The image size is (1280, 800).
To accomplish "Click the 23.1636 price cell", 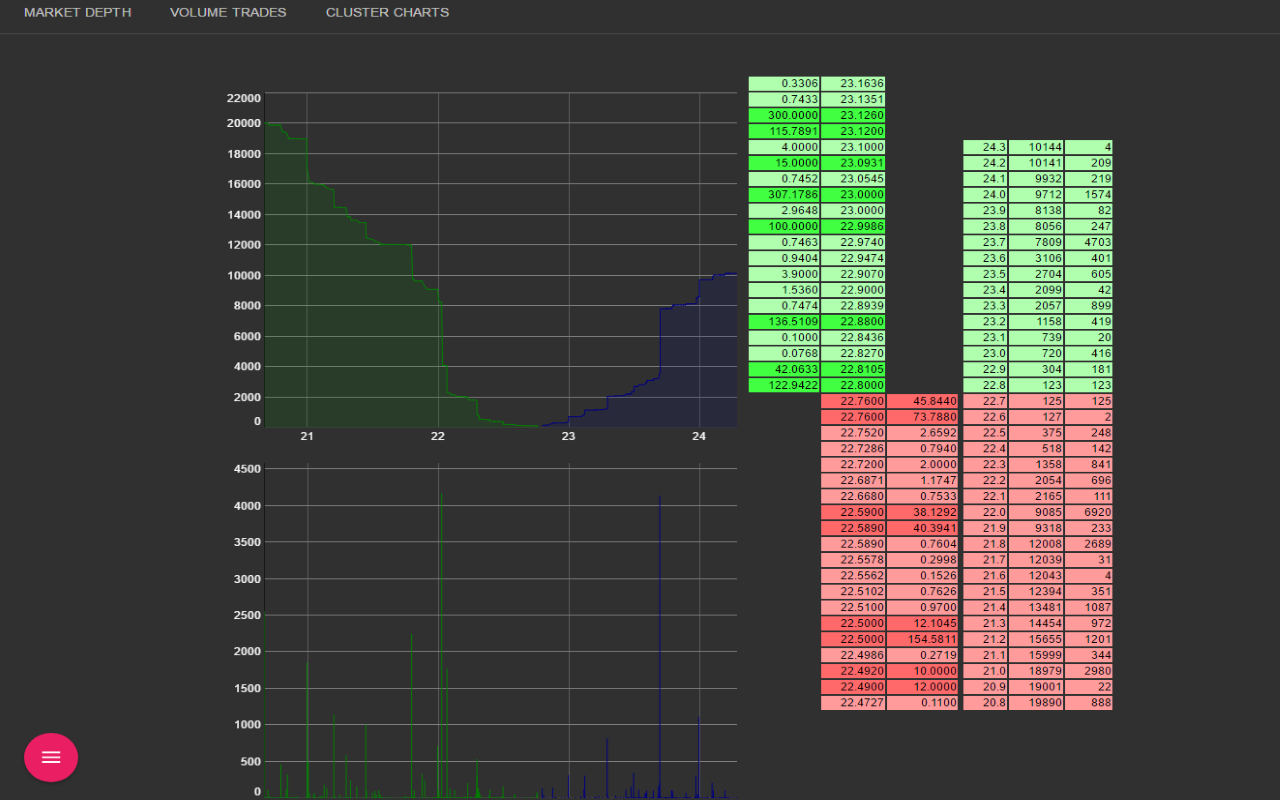I will tap(853, 83).
